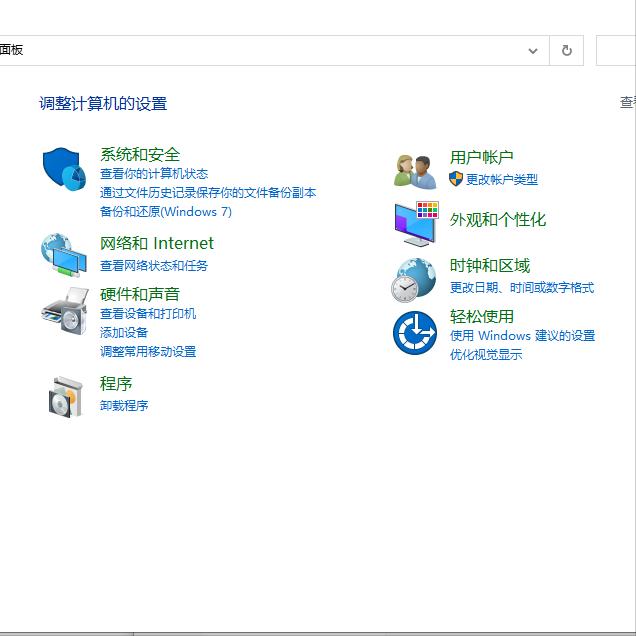
Task: Click Appearance and Personalization monitor icon
Action: pyautogui.click(x=417, y=223)
